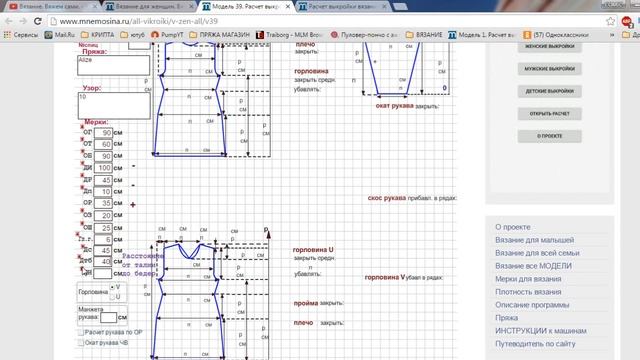Show hidden bookmarks with the » chevron

click(612, 35)
